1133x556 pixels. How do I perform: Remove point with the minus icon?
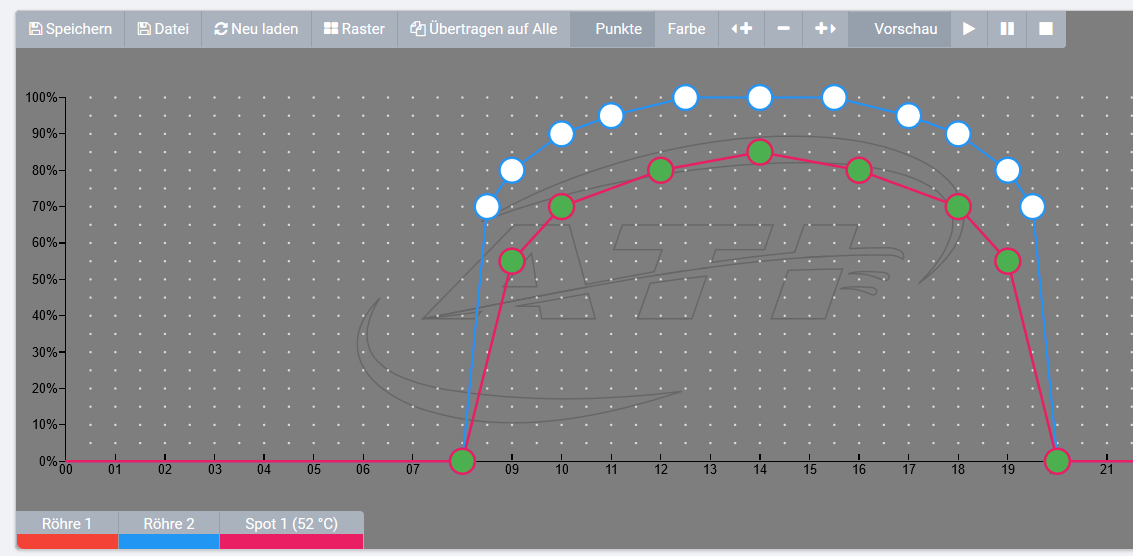click(783, 29)
